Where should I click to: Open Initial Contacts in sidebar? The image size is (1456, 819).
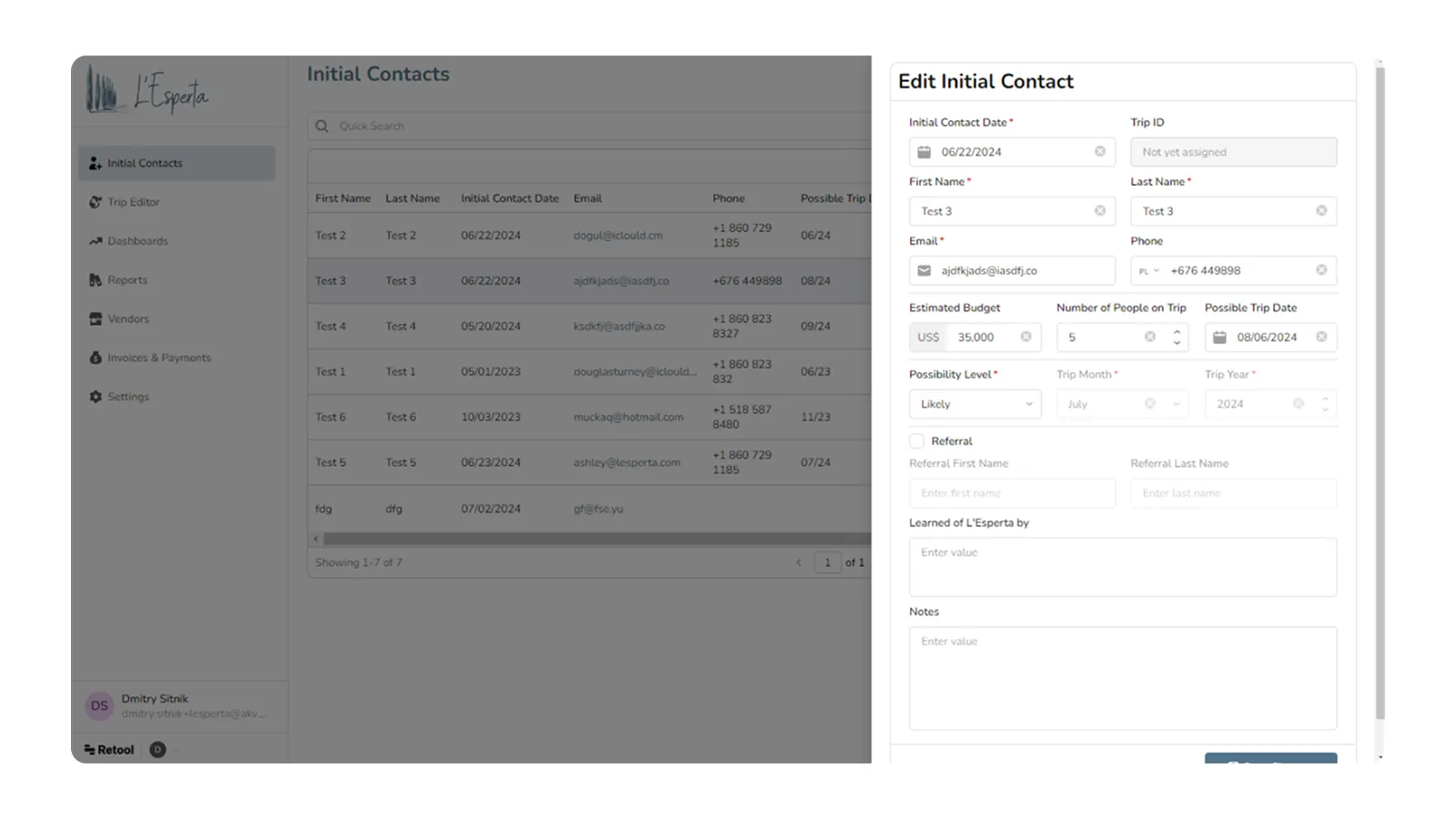click(177, 163)
